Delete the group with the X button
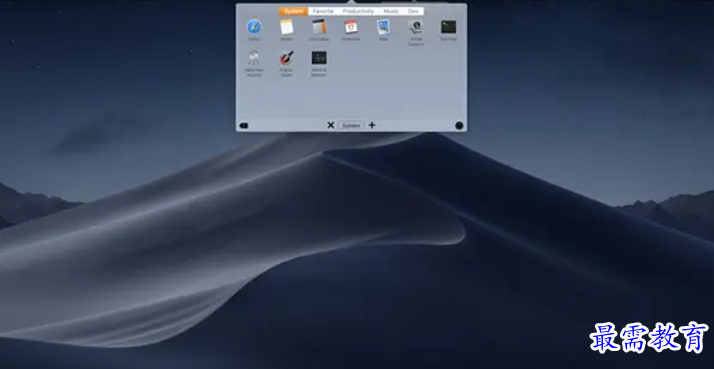The width and height of the screenshot is (714, 369). 331,125
